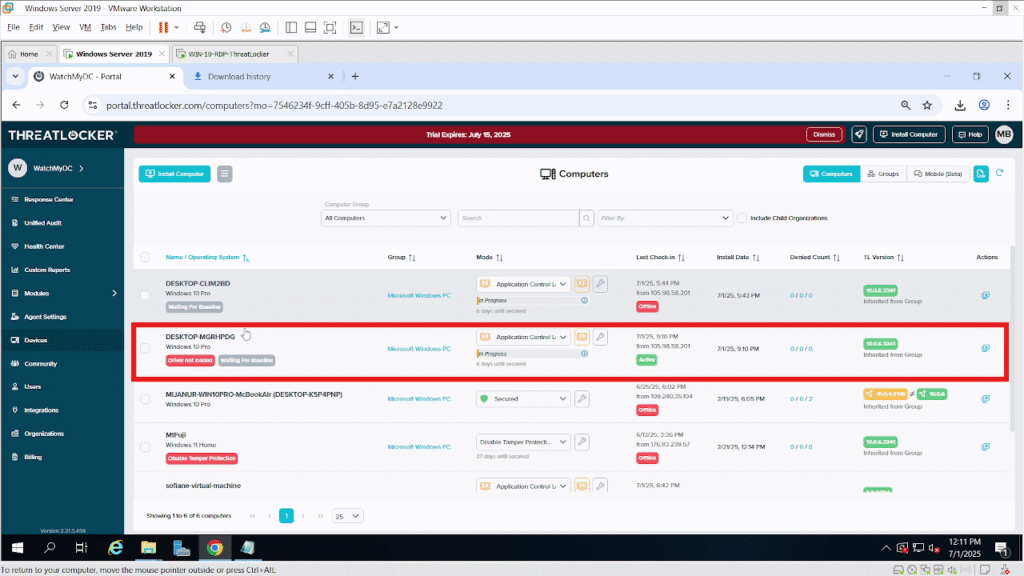This screenshot has width=1024, height=576.
Task: Open Secured mode dropdown for MIJANUR-WIN10PRO
Action: (x=523, y=398)
